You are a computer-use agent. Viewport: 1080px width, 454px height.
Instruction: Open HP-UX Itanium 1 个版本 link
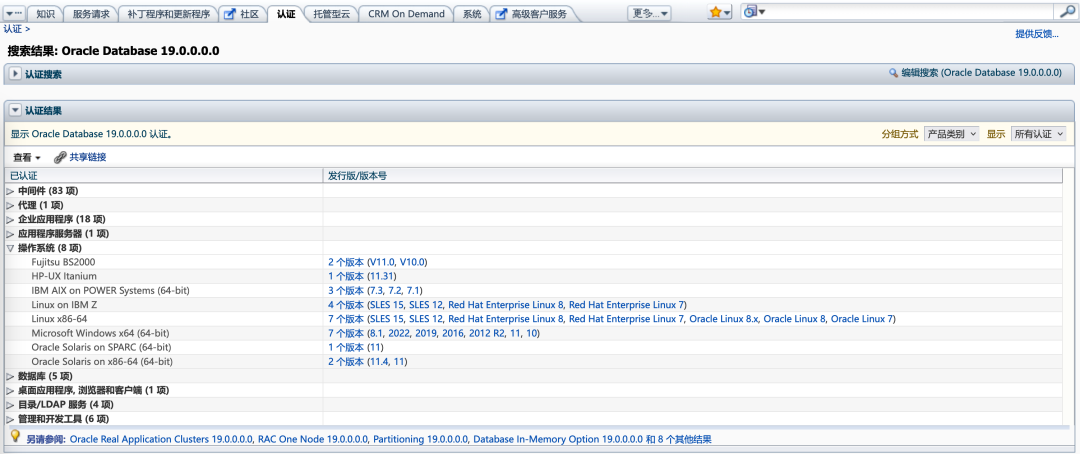346,276
